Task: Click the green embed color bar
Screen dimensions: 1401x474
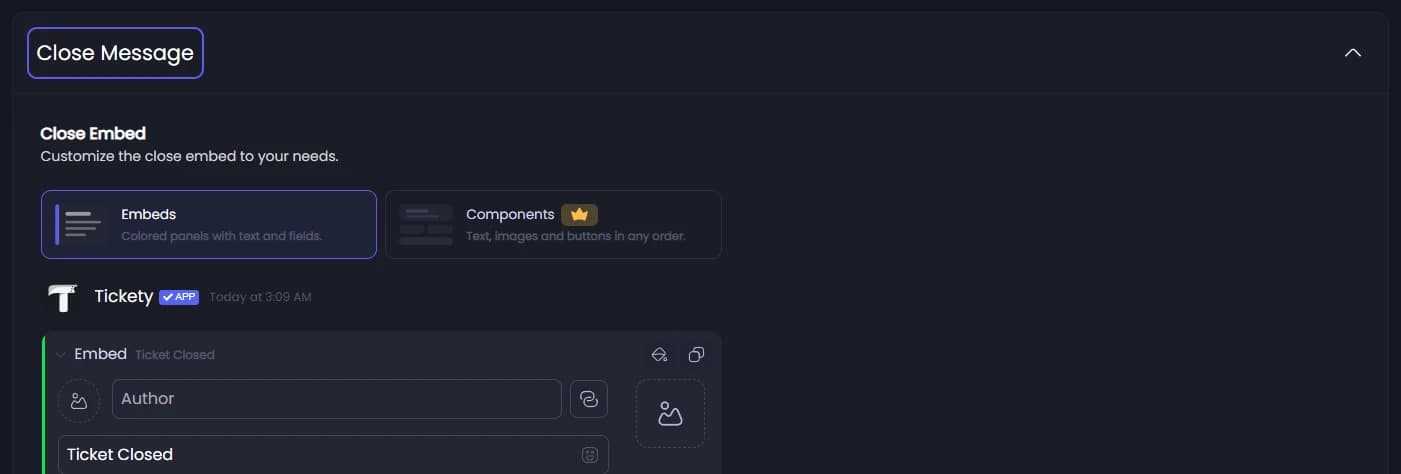Action: click(x=44, y=403)
